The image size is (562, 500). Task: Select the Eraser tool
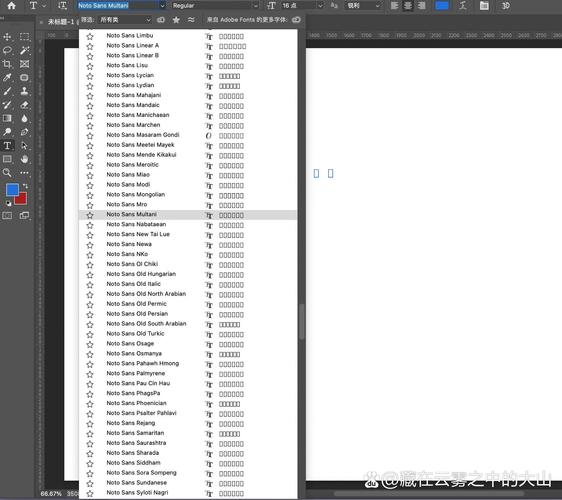(24, 105)
